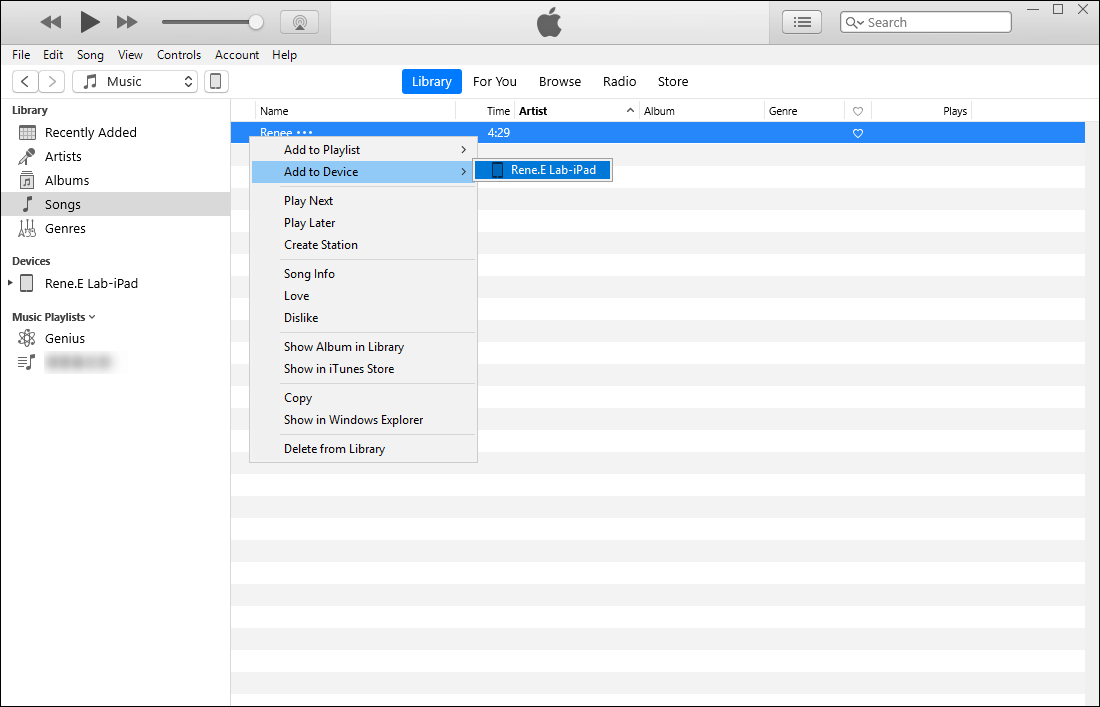Choose Show Album in Library
Image resolution: width=1100 pixels, height=707 pixels.
(364, 346)
